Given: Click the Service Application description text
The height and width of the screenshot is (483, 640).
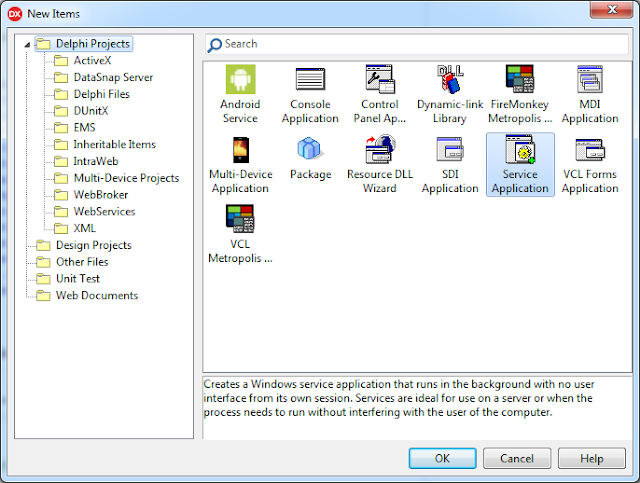Looking at the screenshot, I should pos(398,398).
